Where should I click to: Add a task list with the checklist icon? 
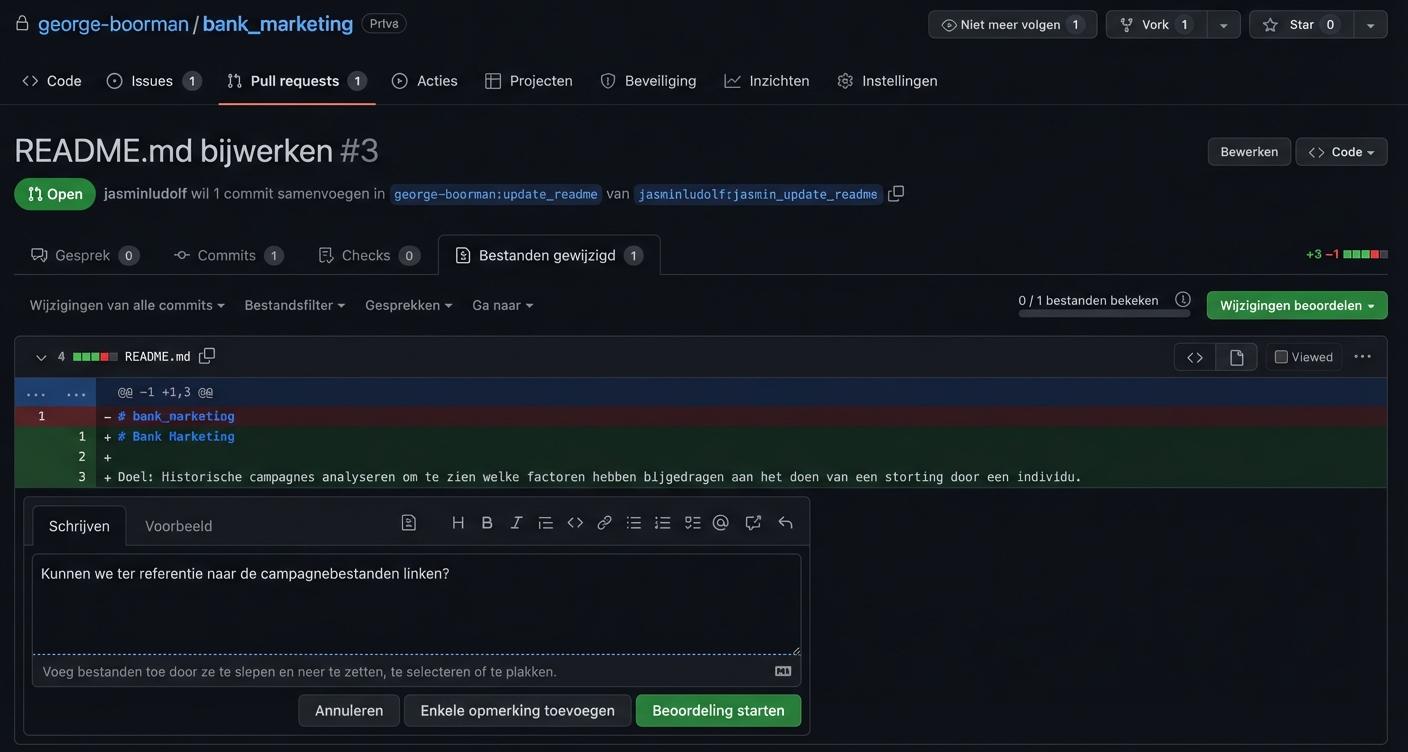(692, 523)
